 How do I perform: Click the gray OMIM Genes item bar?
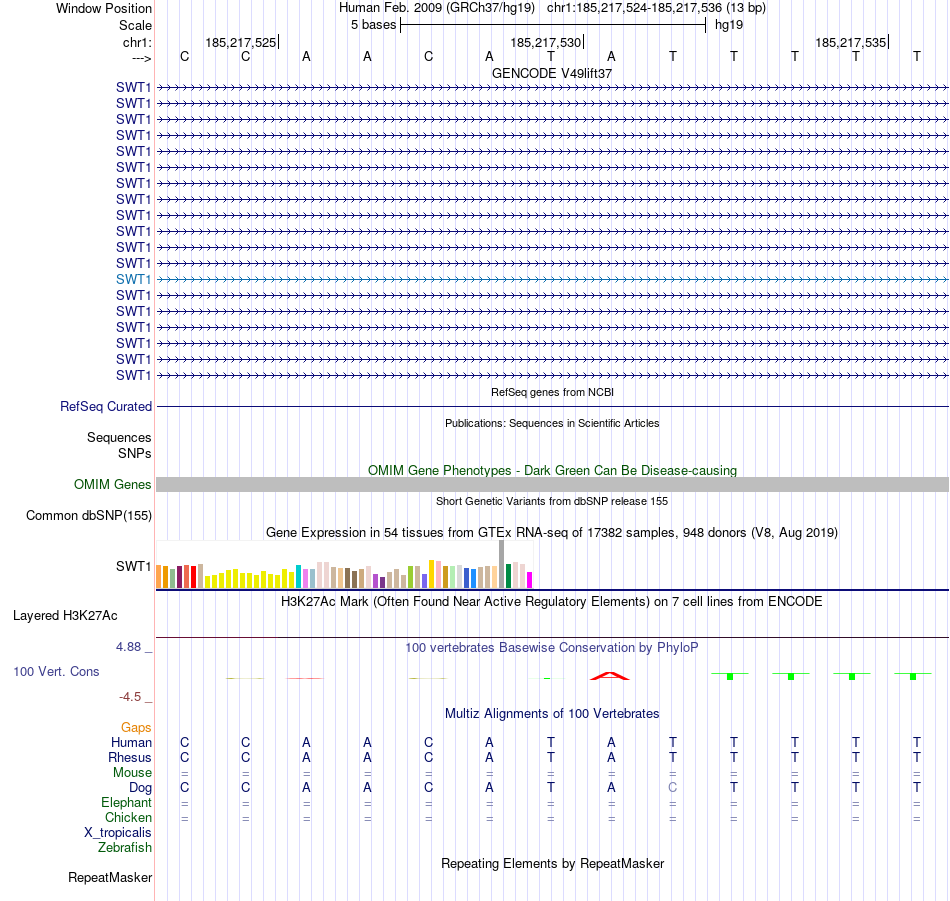(x=552, y=485)
